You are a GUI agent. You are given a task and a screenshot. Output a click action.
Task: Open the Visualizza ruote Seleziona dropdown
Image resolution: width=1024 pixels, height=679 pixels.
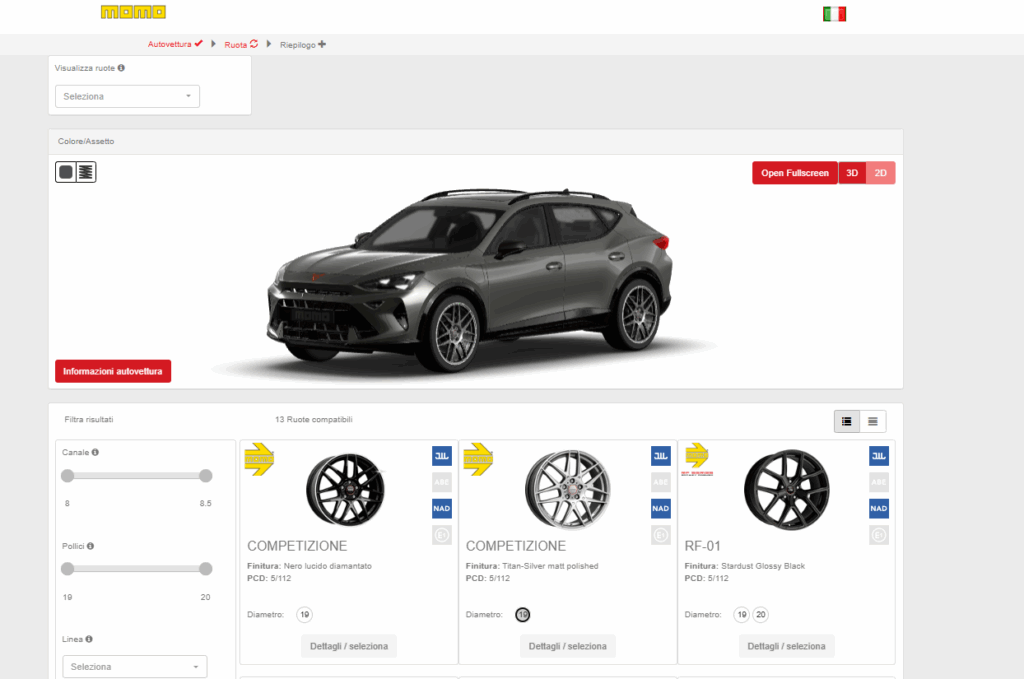point(127,97)
